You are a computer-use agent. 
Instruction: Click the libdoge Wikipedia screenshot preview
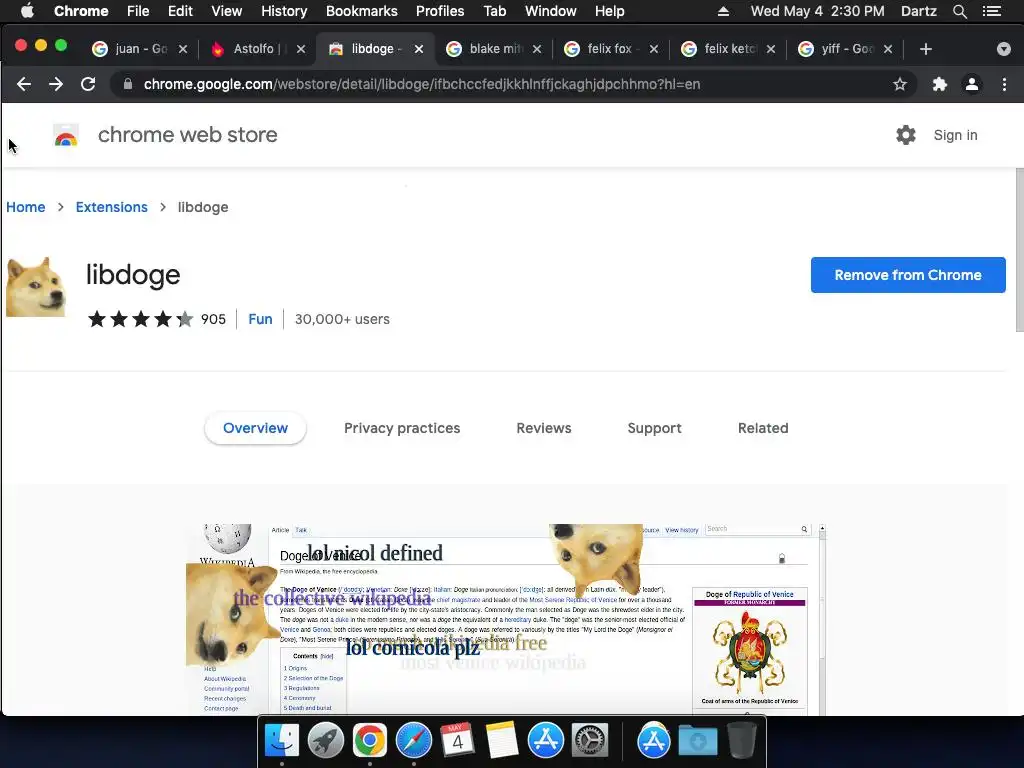pyautogui.click(x=506, y=619)
